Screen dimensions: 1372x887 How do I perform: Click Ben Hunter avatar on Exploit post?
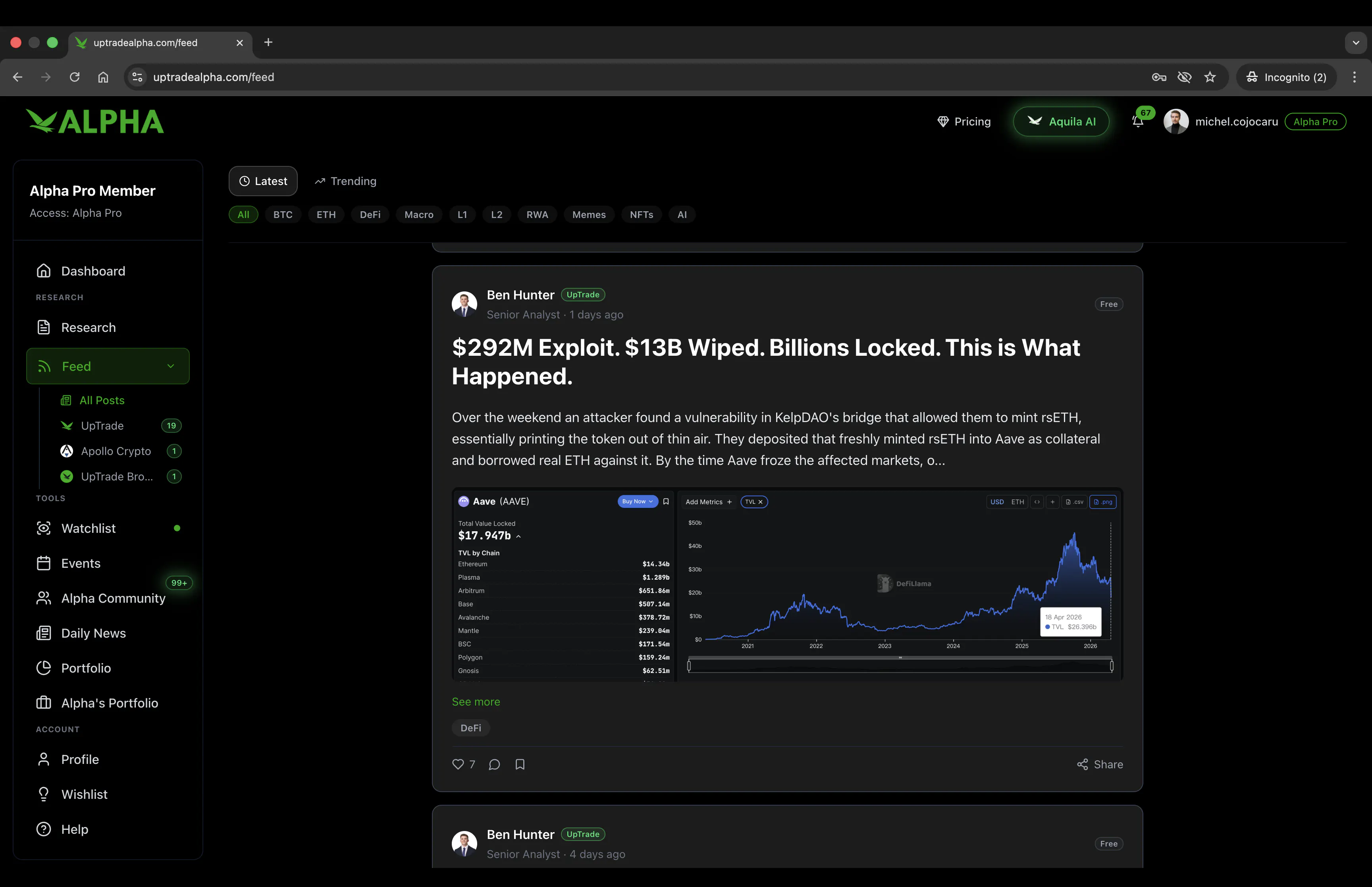coord(464,304)
